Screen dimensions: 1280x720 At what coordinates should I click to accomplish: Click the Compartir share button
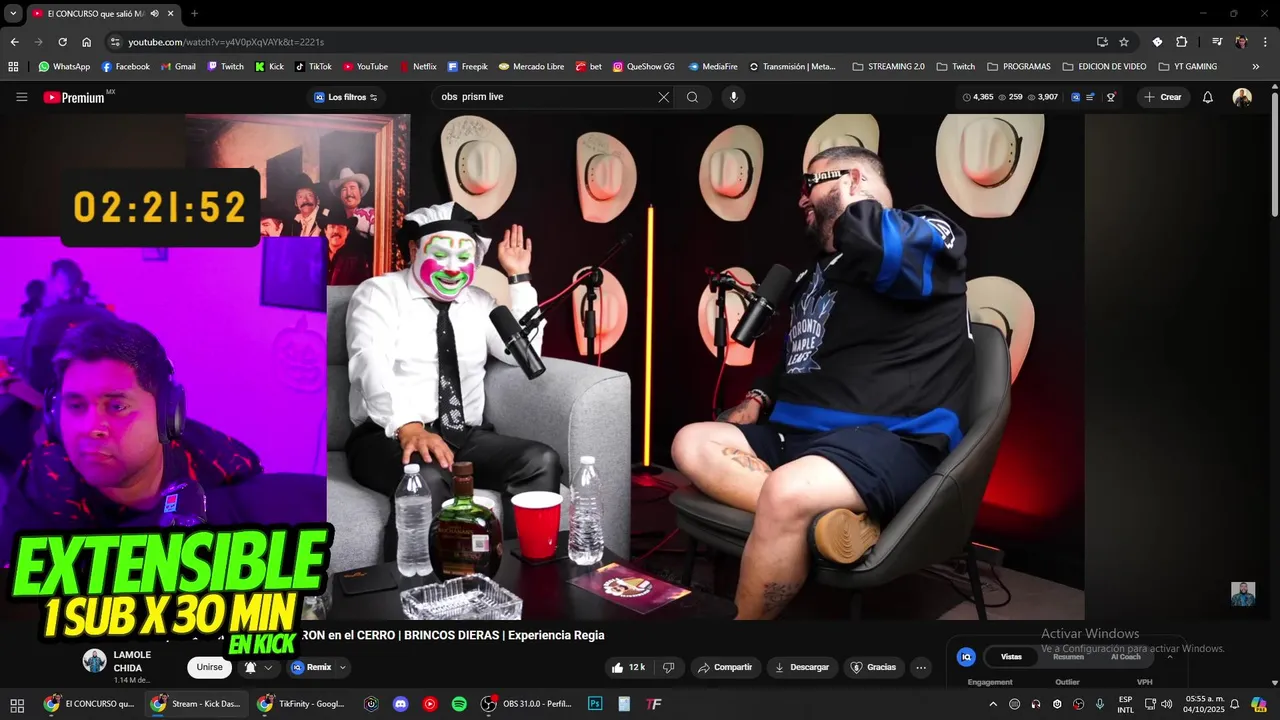(725, 667)
